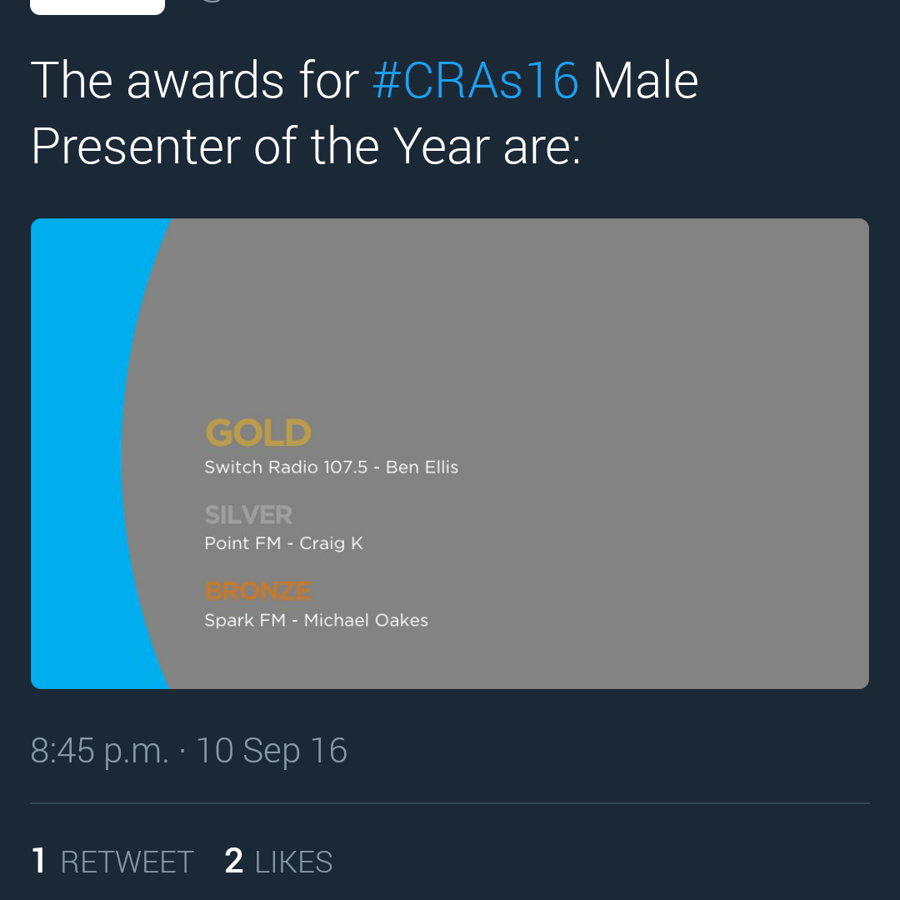Tap the profile avatar at top left
The width and height of the screenshot is (900, 900).
pos(97,7)
